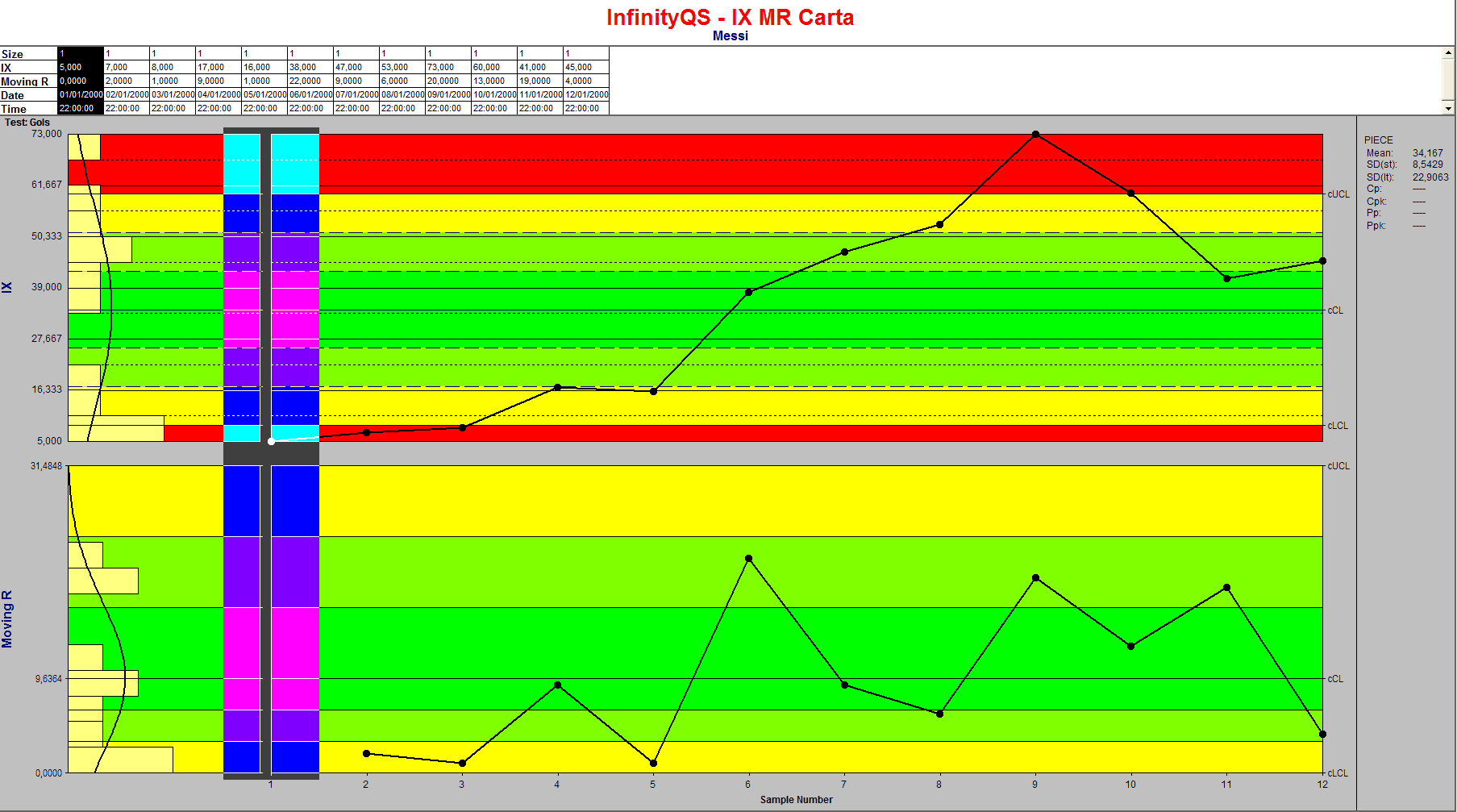
Task: Select the IX cell showing 60,000
Action: coord(494,67)
